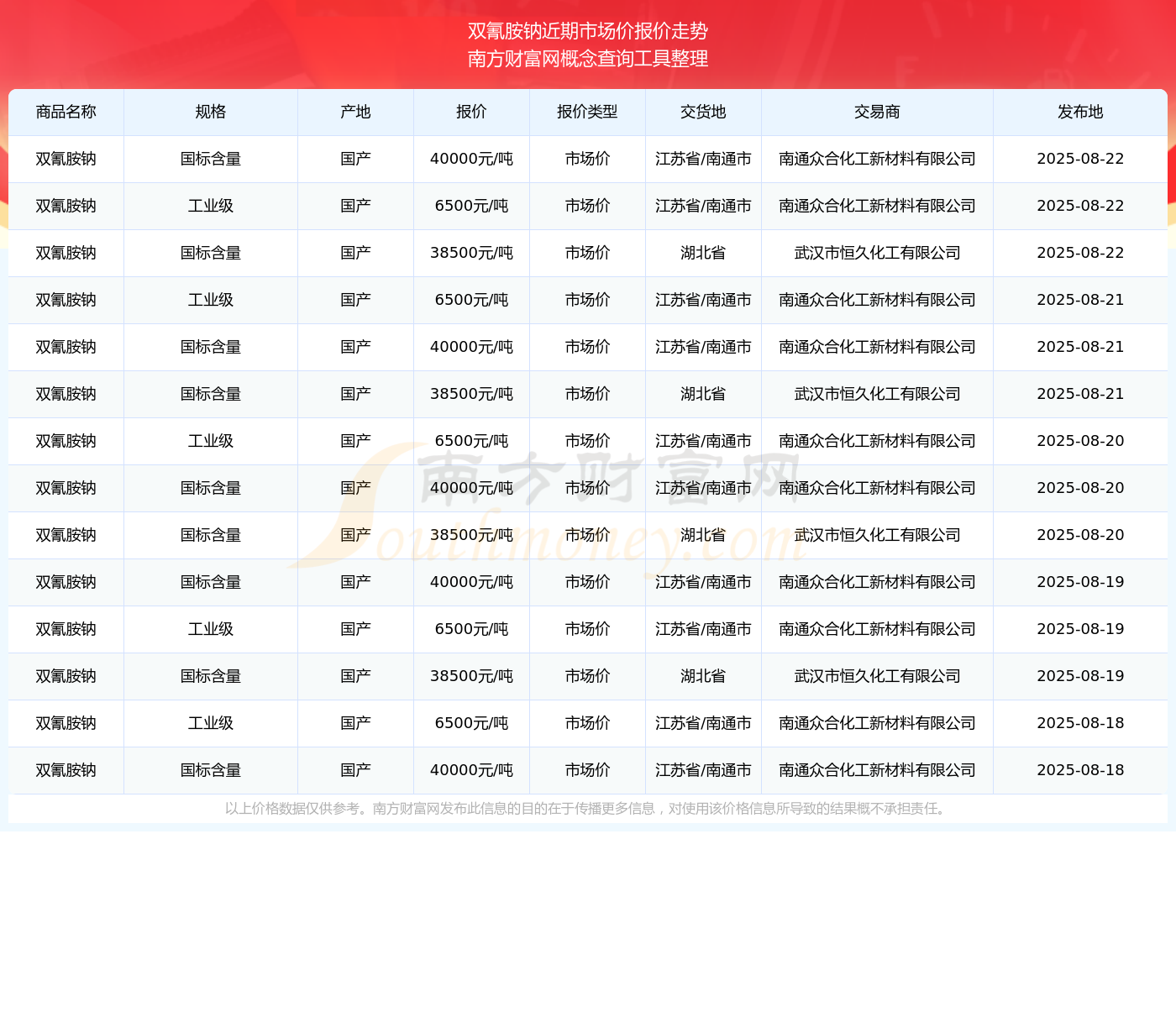The height and width of the screenshot is (1012, 1176).
Task: Click 武汉市恒久化工有限公司 in the 2025-08-19 row
Action: [x=877, y=676]
